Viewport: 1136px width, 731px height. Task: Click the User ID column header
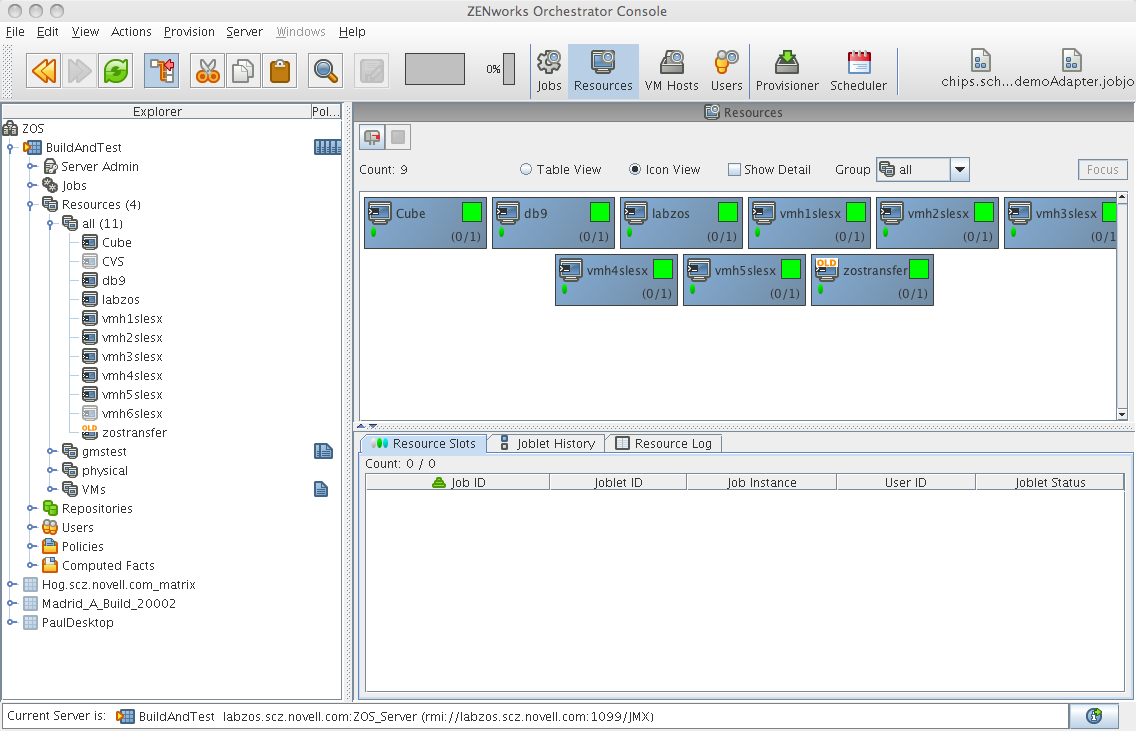[x=906, y=483]
